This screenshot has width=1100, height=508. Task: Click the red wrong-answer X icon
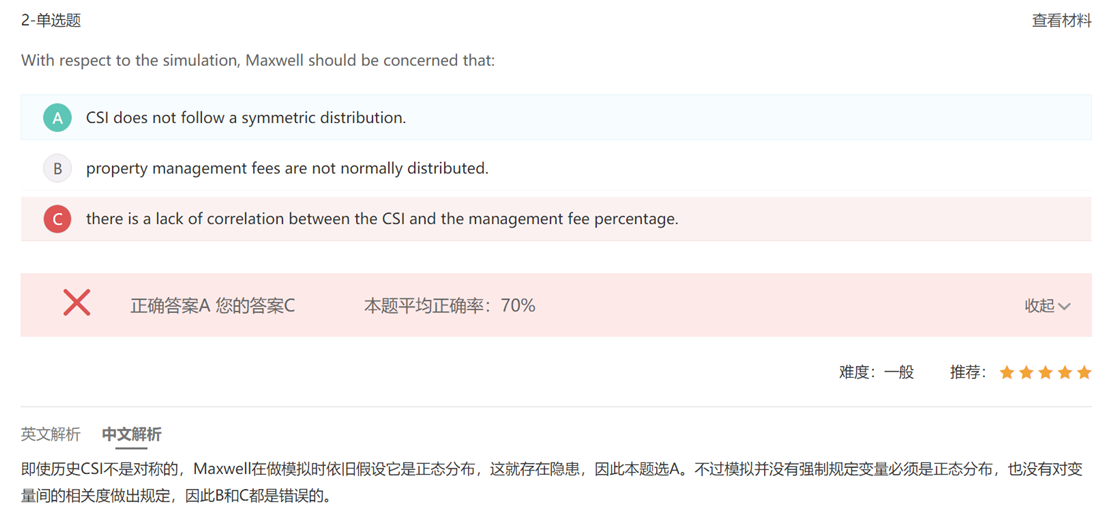coord(77,303)
